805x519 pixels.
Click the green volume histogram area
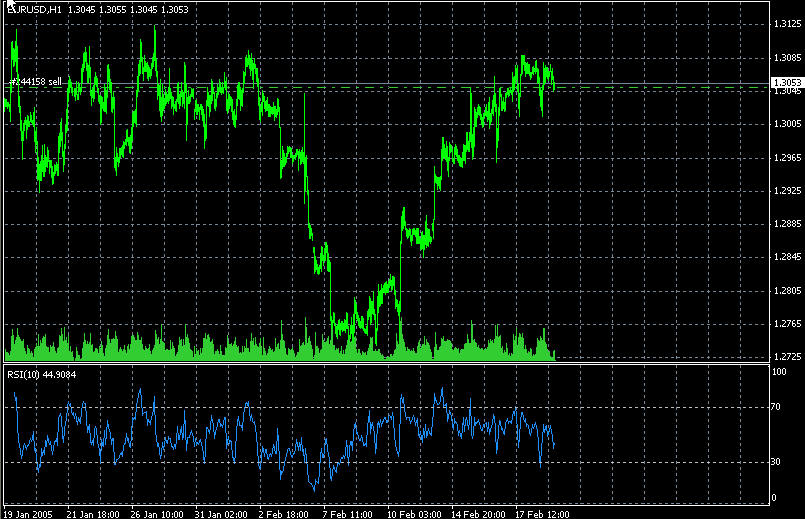200,349
